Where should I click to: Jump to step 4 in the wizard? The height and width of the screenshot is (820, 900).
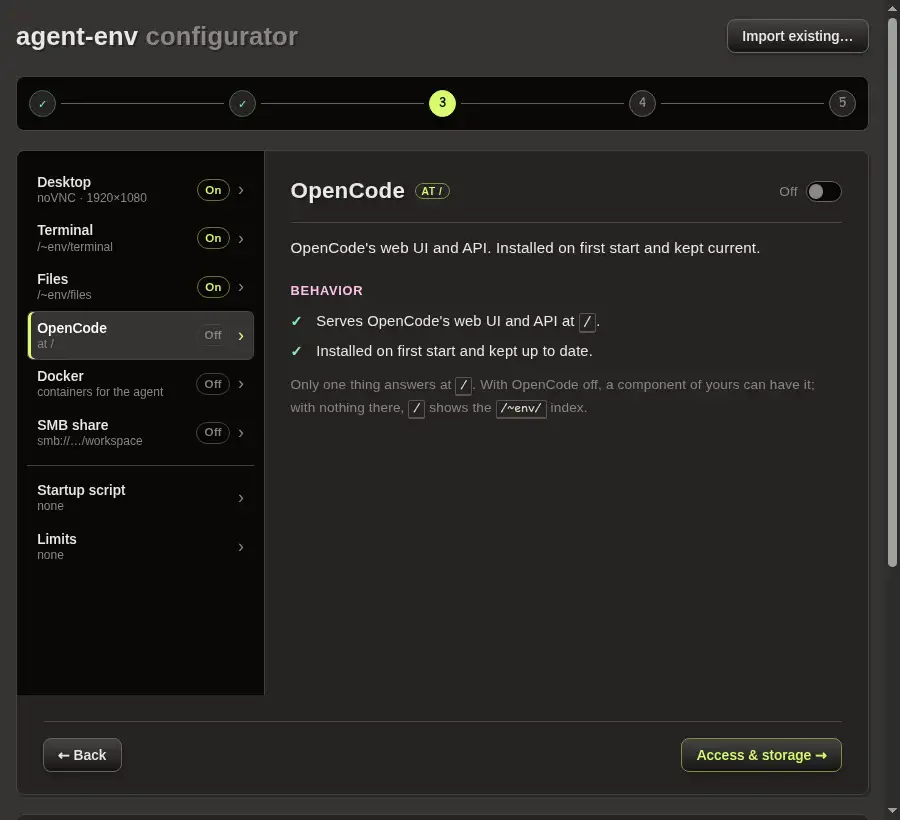[x=642, y=103]
